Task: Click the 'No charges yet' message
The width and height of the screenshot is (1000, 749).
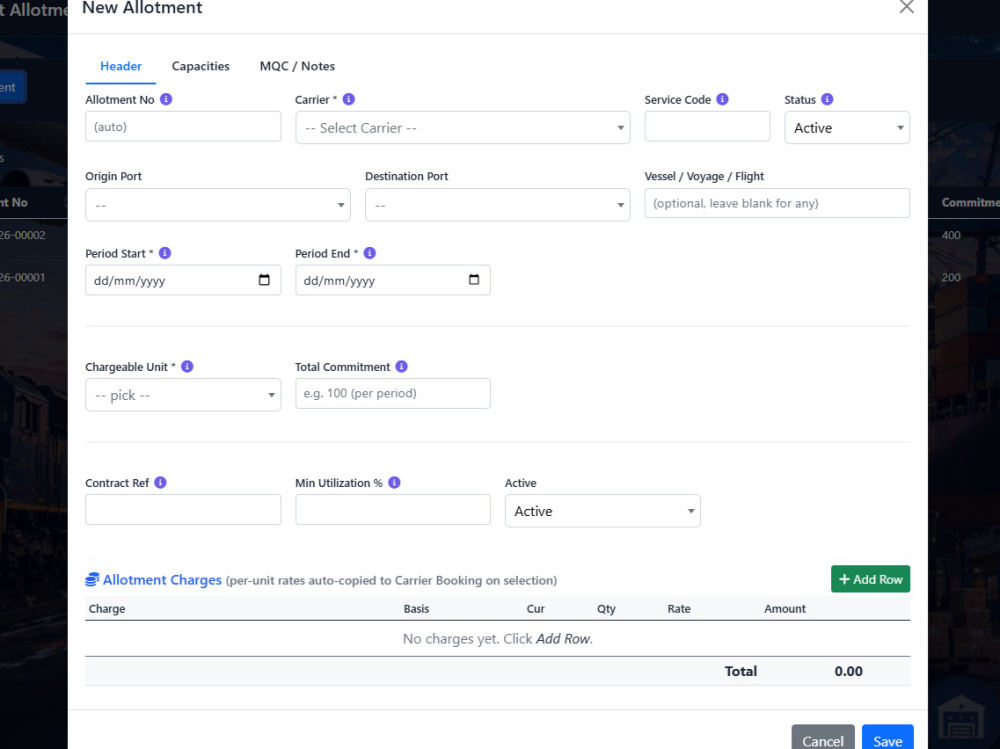Action: (x=497, y=639)
